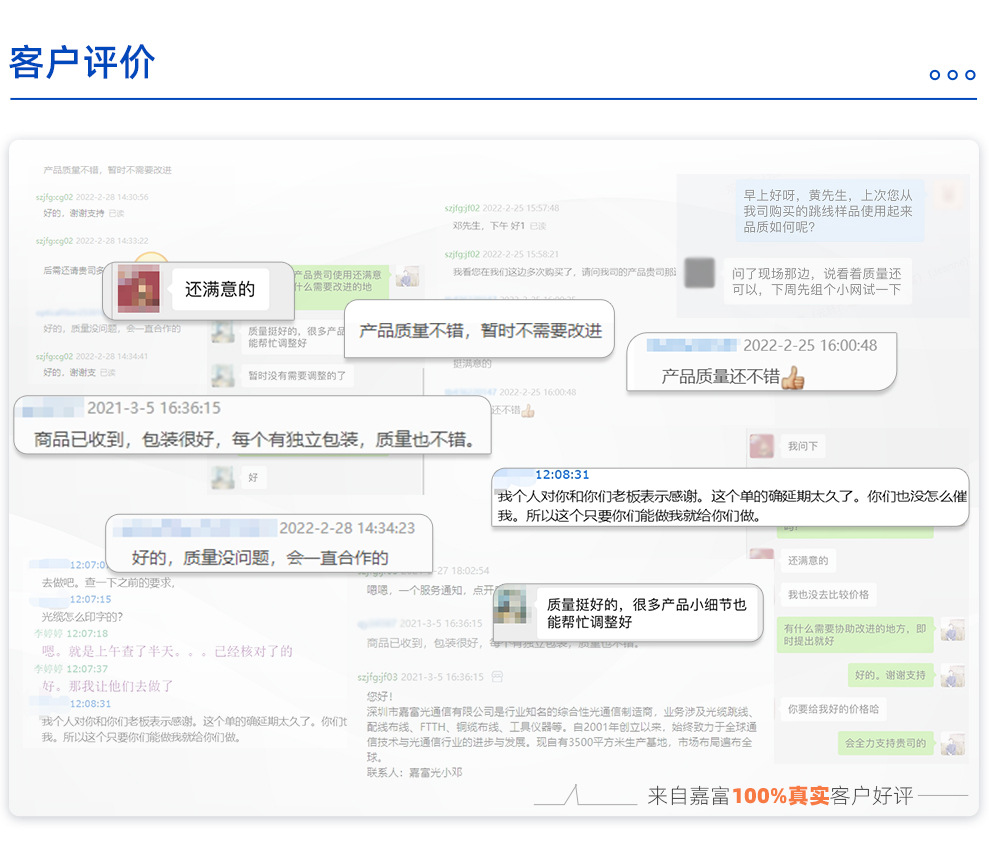This screenshot has width=989, height=859.
Task: Click the 邓先生,下午好1 message
Action: click(489, 225)
